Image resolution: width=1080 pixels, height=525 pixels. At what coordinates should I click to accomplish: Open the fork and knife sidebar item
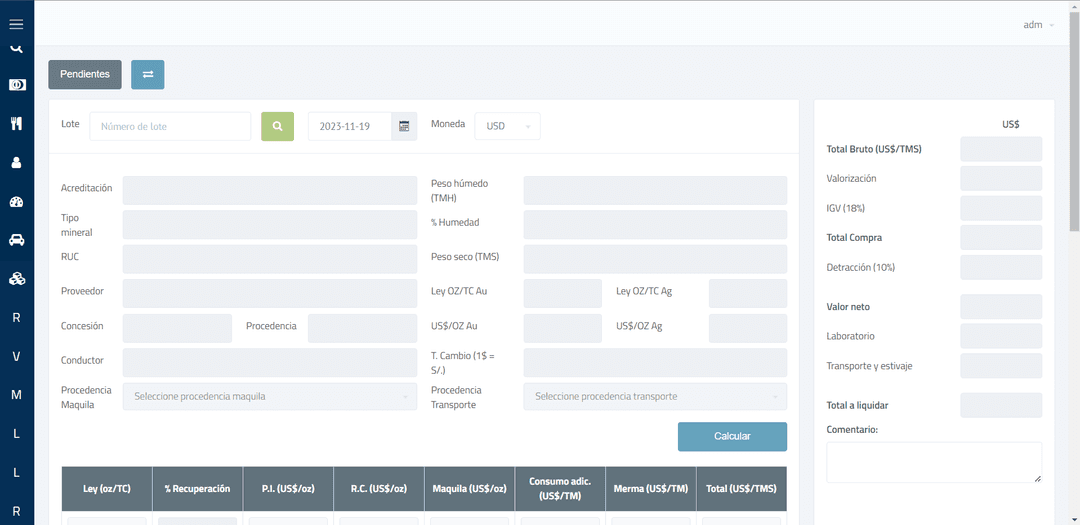pyautogui.click(x=16, y=123)
